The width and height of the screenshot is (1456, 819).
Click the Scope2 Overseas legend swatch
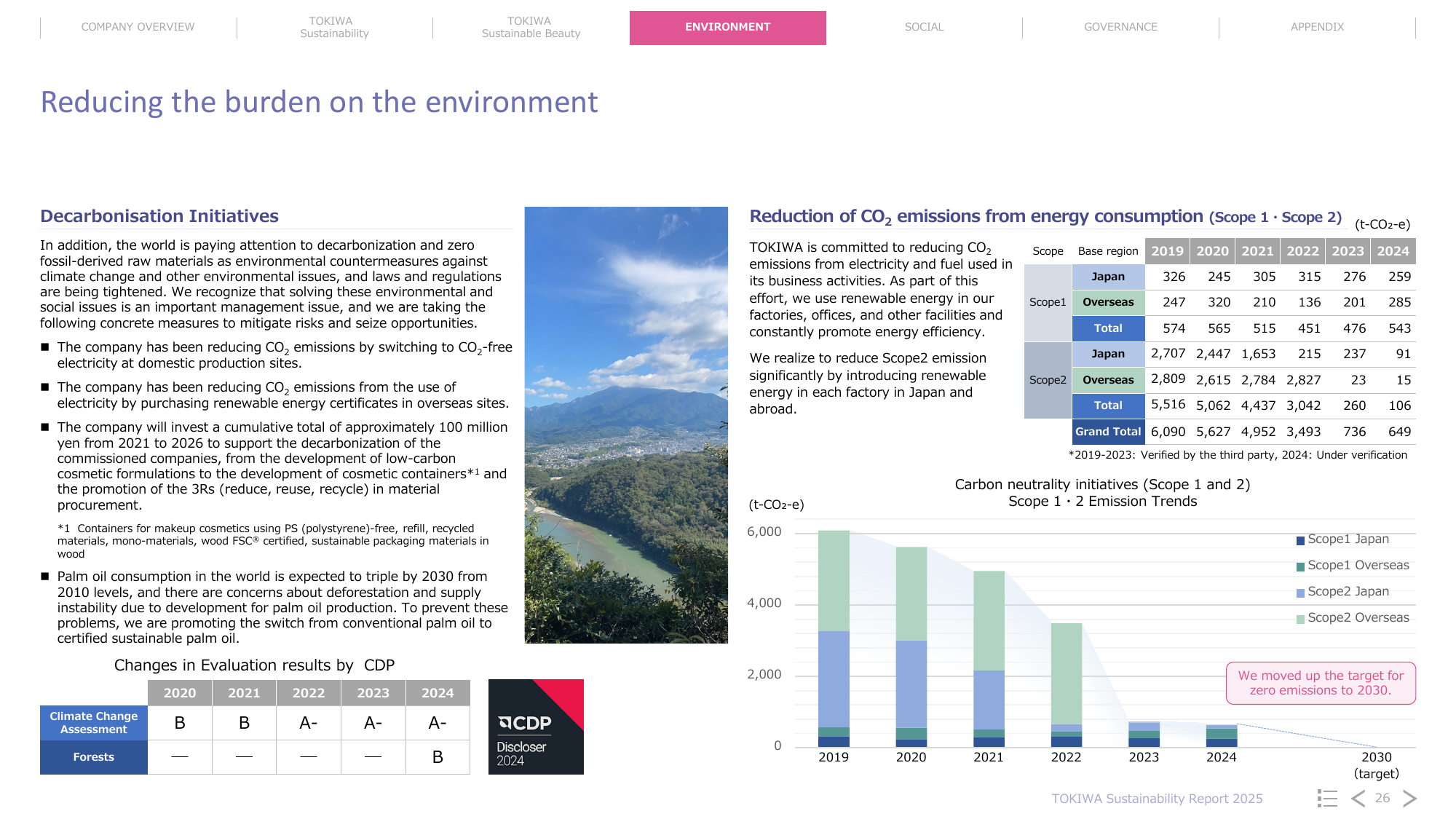pos(1300,619)
